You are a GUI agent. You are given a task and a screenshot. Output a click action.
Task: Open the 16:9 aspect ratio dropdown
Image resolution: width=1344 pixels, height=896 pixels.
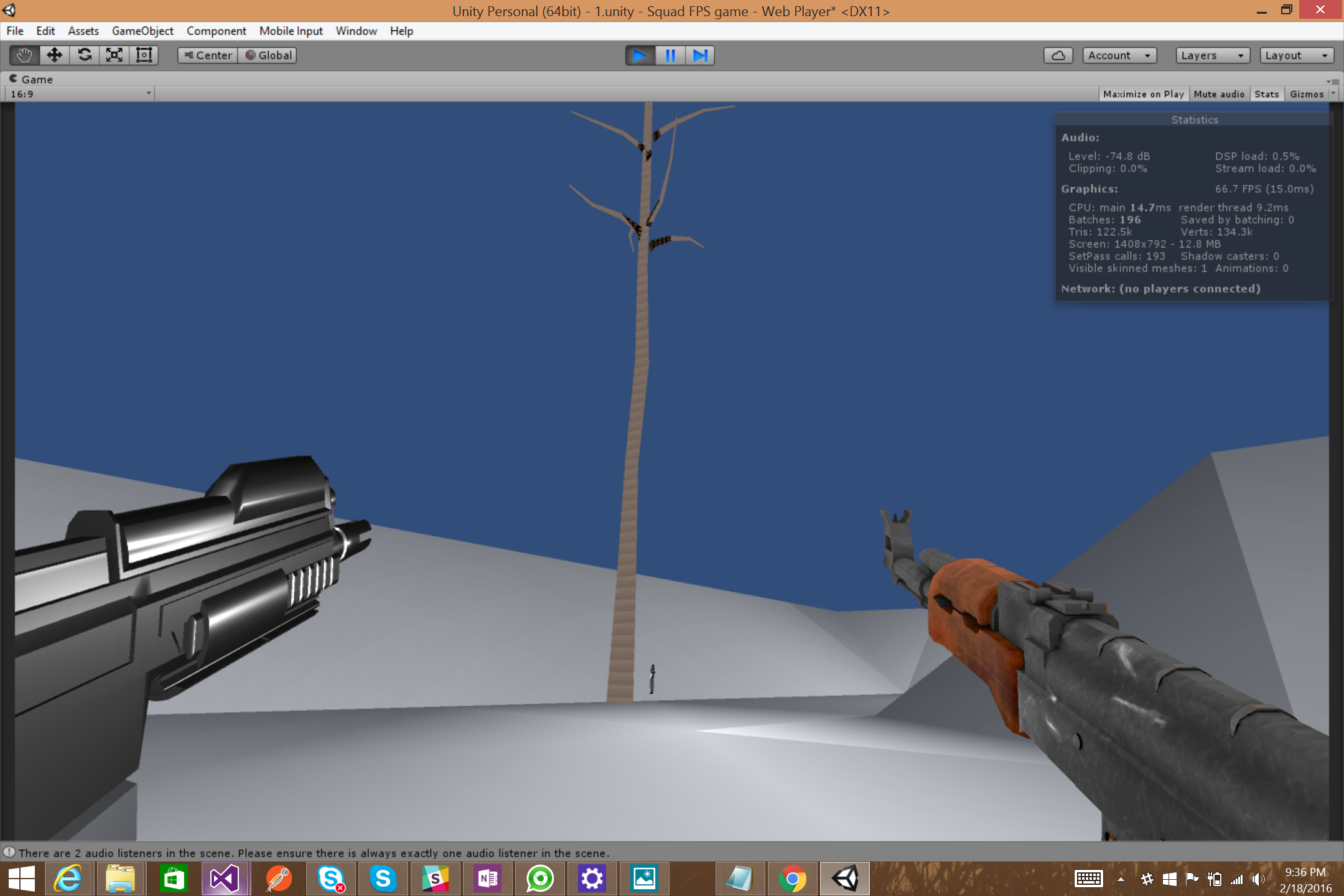[80, 94]
